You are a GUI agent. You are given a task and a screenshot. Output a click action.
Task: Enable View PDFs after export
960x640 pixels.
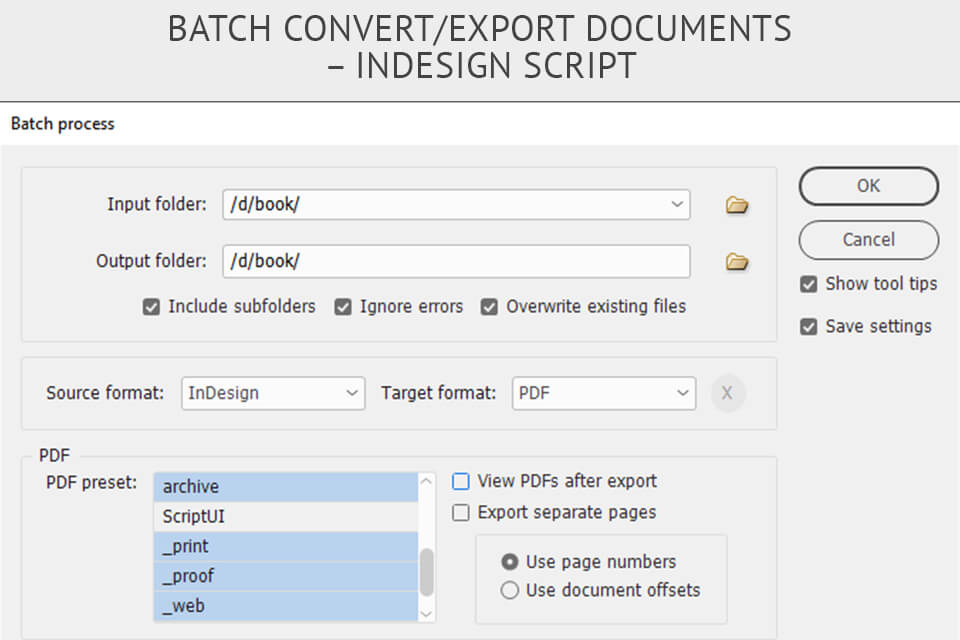pos(461,481)
